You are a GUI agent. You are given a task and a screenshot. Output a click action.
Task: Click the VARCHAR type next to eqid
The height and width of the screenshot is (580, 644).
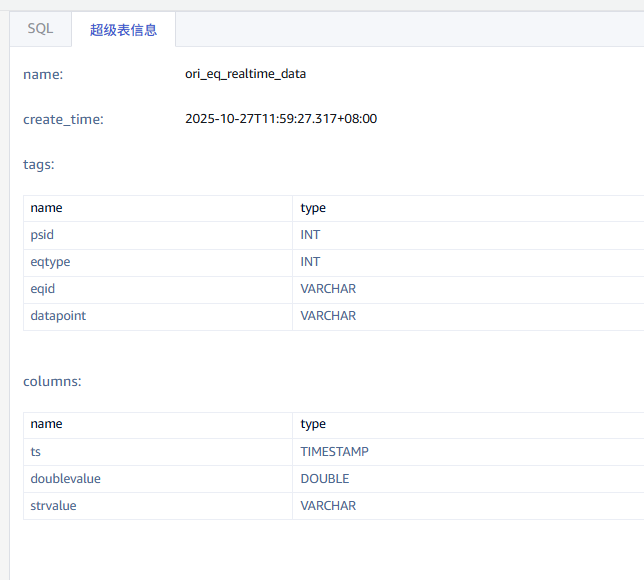click(x=328, y=289)
